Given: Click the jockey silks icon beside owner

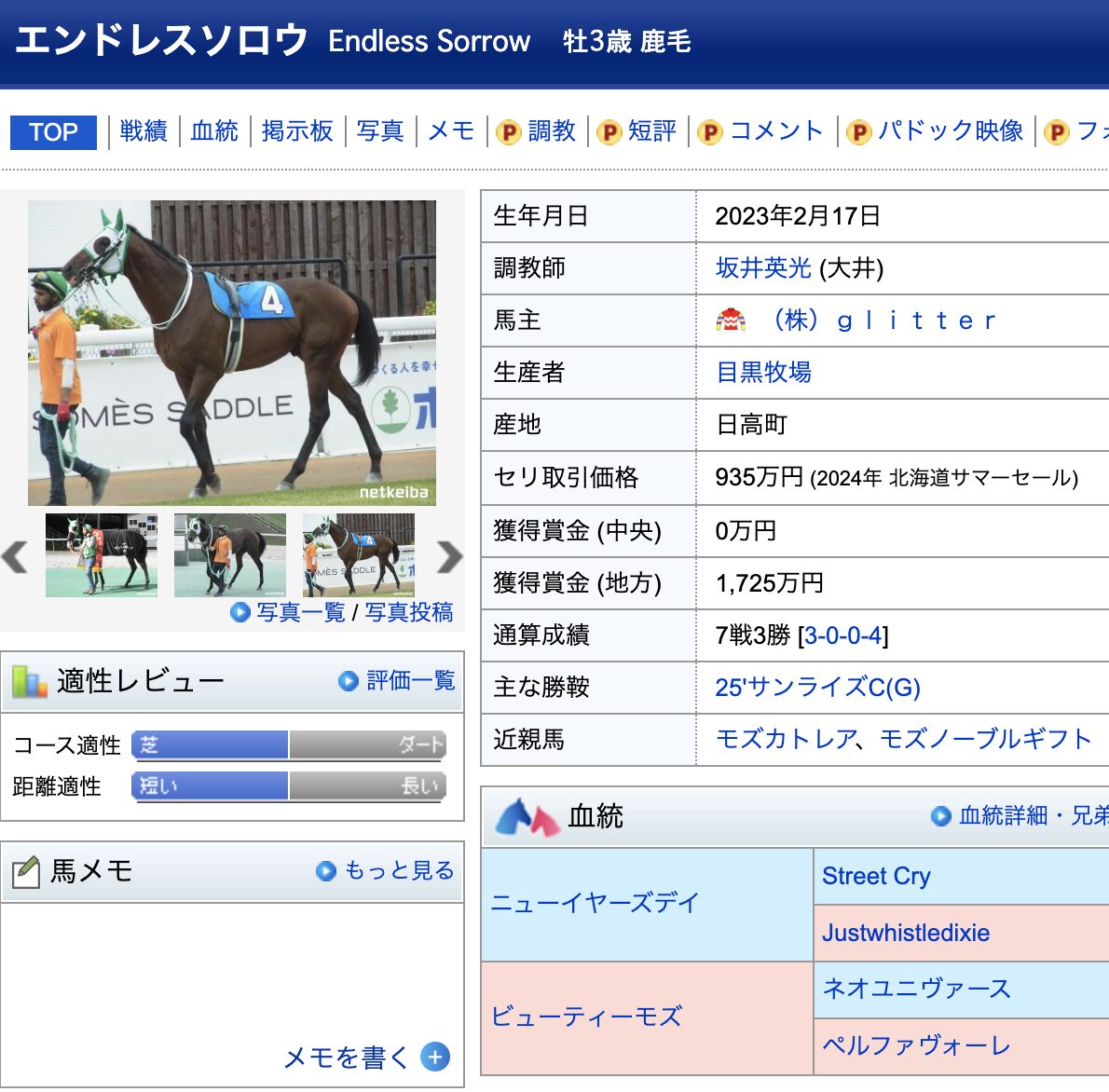Looking at the screenshot, I should 731,320.
